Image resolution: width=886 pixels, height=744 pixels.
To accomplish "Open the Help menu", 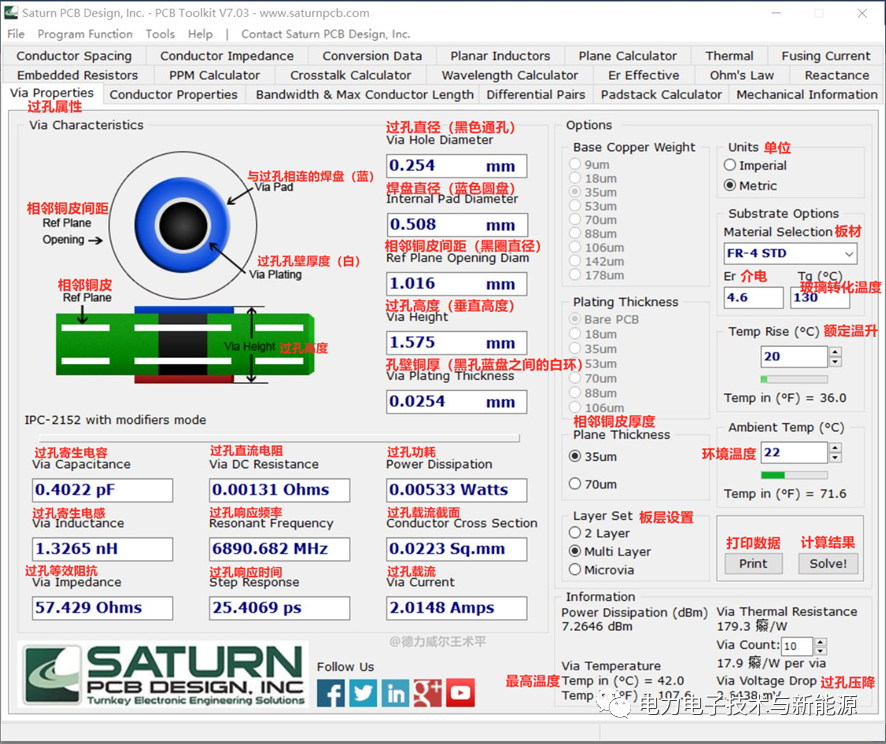I will (200, 34).
